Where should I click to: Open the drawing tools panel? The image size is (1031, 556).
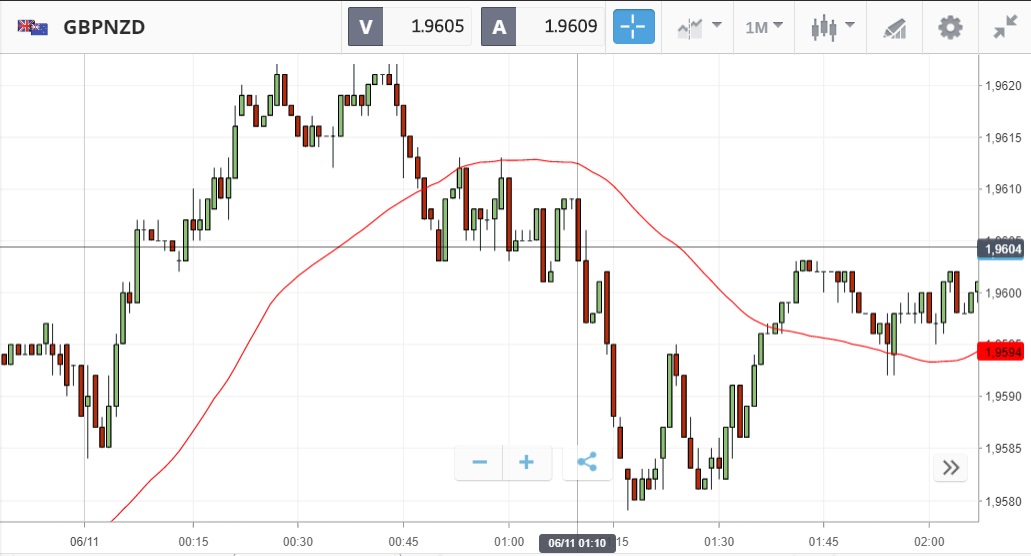click(x=894, y=28)
